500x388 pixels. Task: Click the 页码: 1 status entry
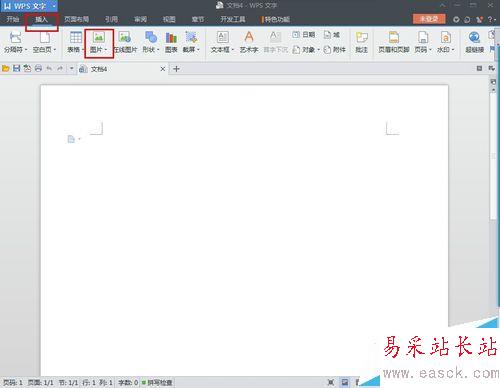[x=13, y=382]
